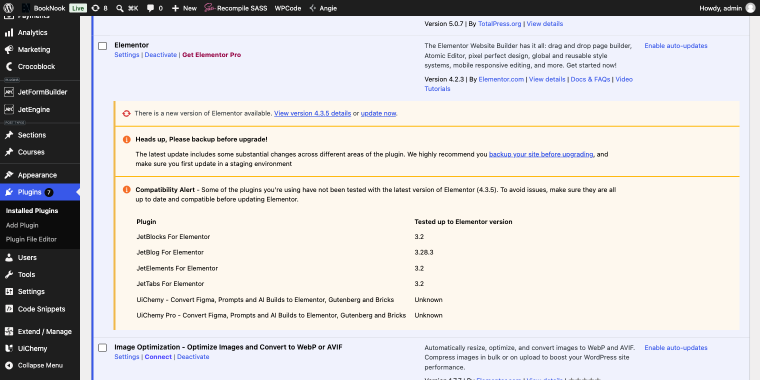This screenshot has width=760, height=380.
Task: Visit the Elementor.com author link
Action: pos(501,79)
